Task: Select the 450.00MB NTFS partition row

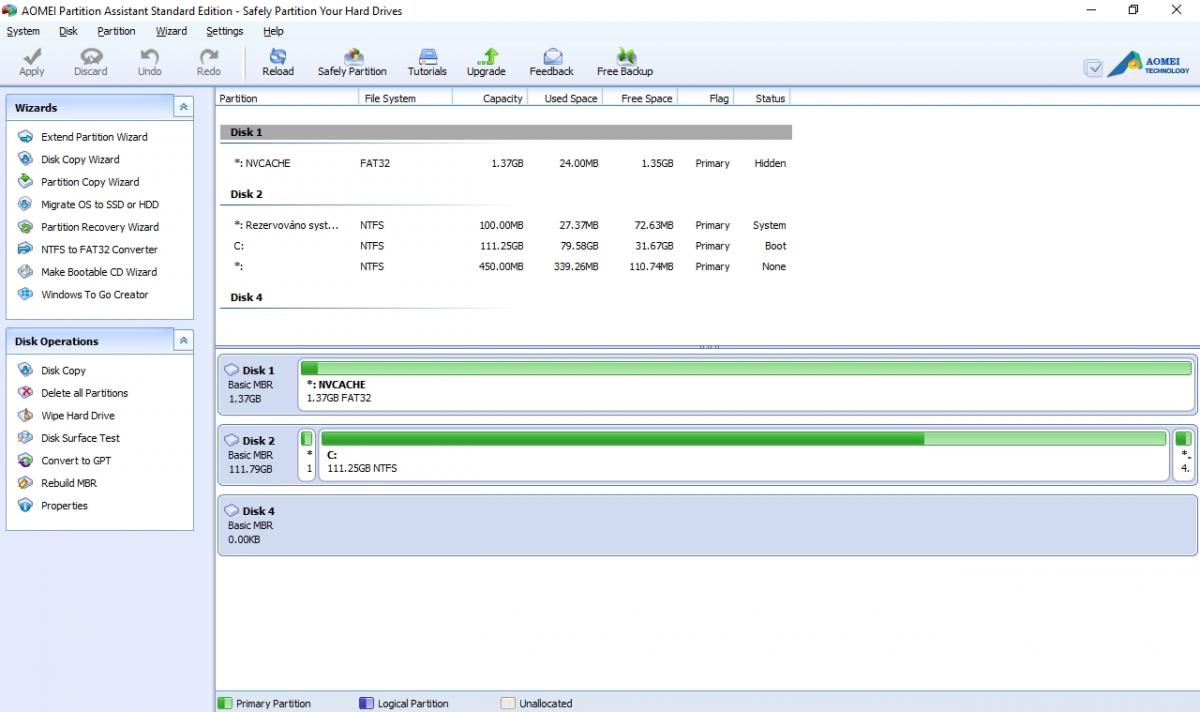Action: pos(505,267)
